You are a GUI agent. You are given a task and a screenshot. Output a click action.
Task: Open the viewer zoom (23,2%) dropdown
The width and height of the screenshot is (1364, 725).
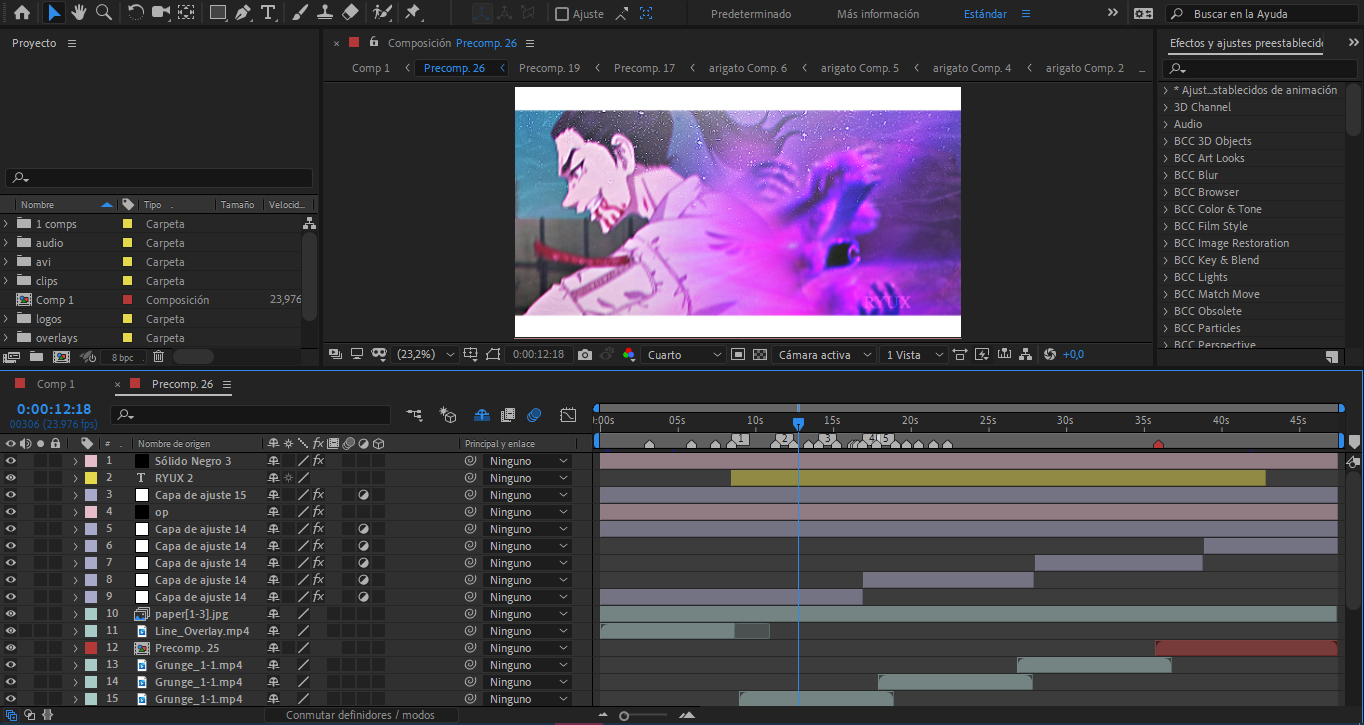426,354
